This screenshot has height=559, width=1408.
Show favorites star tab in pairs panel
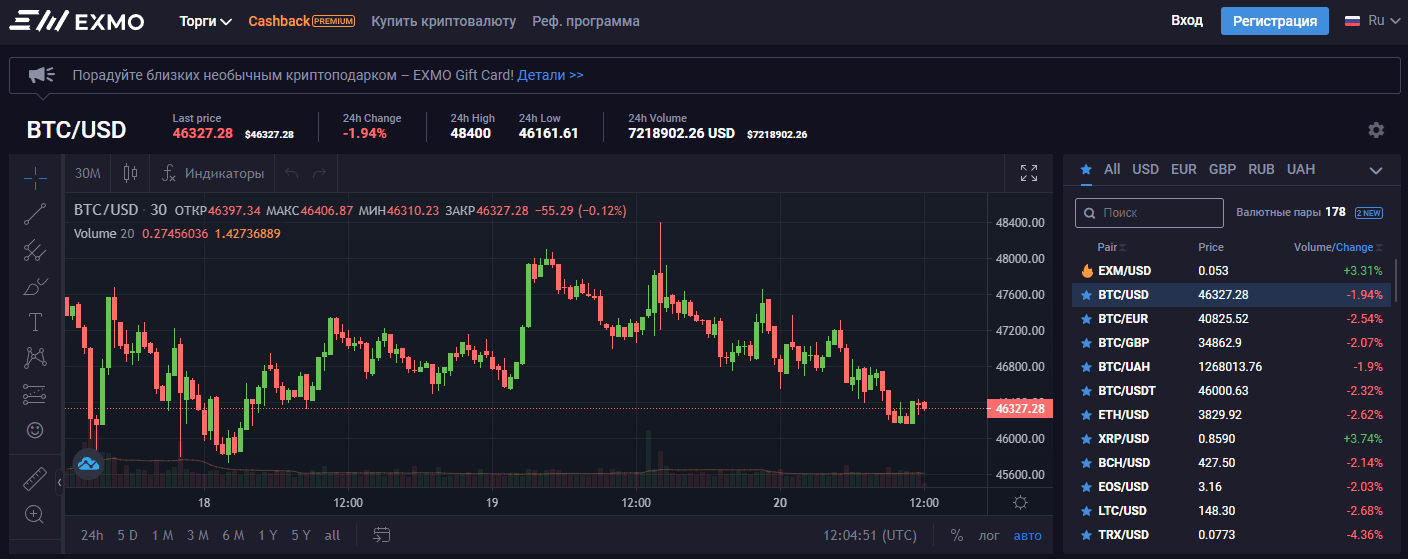click(x=1086, y=170)
